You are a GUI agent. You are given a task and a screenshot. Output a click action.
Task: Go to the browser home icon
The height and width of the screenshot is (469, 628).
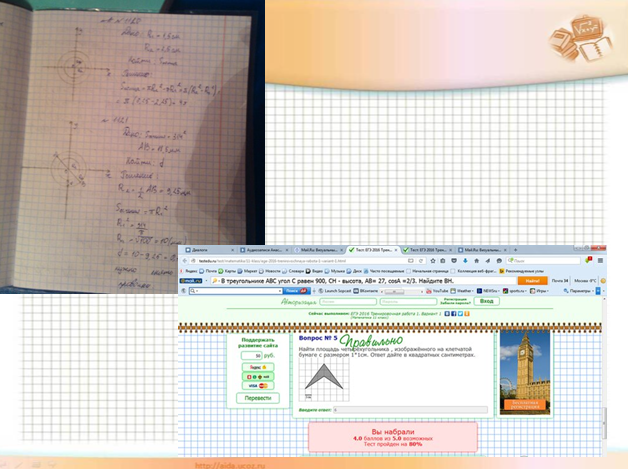[x=477, y=261]
